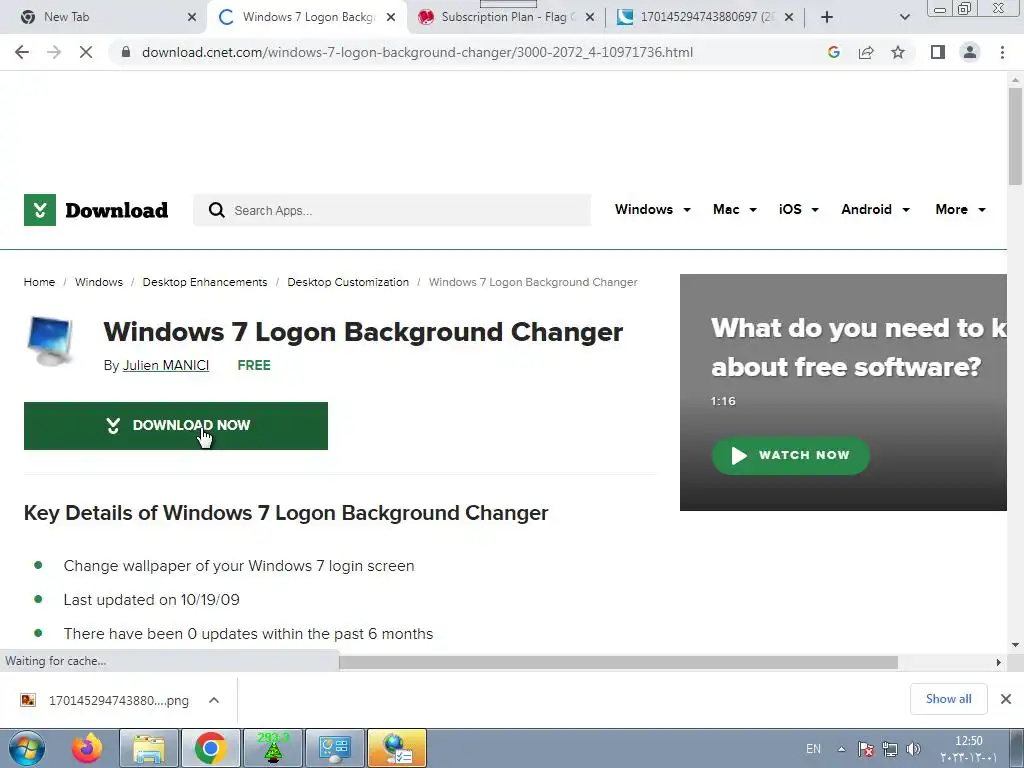Open the downloaded png file options chevron
This screenshot has height=768, width=1024.
tap(214, 700)
